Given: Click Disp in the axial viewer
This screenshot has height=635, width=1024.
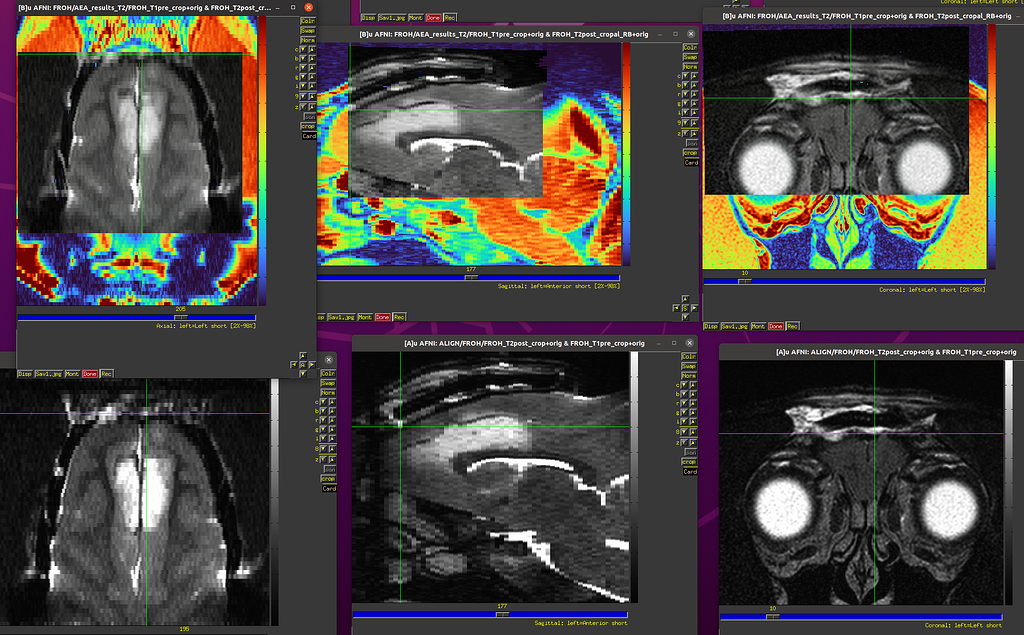Looking at the screenshot, I should (24, 373).
